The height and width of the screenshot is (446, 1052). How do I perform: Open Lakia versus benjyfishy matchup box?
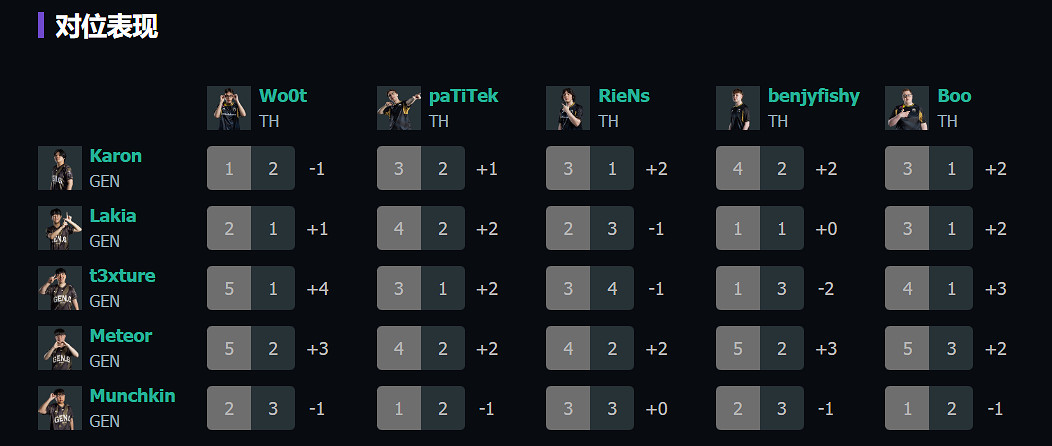(x=760, y=228)
